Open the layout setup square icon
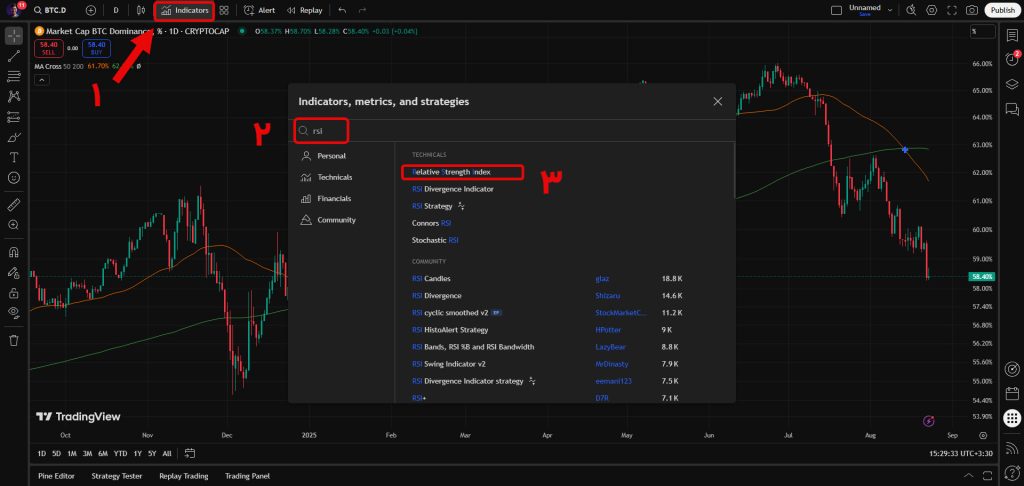Viewport: 1024px width, 486px height. pos(836,10)
